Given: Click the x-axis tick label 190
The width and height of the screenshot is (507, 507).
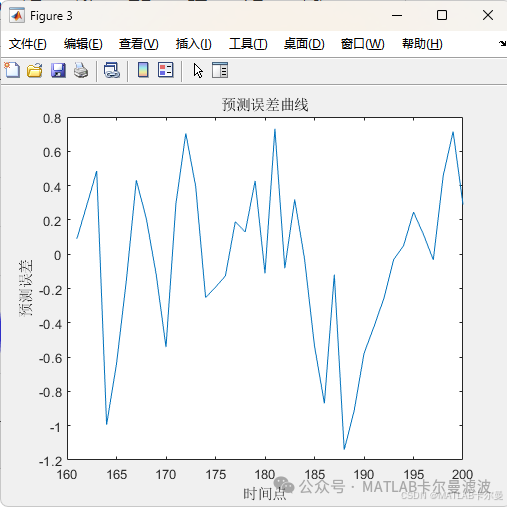Looking at the screenshot, I should coord(364,475).
